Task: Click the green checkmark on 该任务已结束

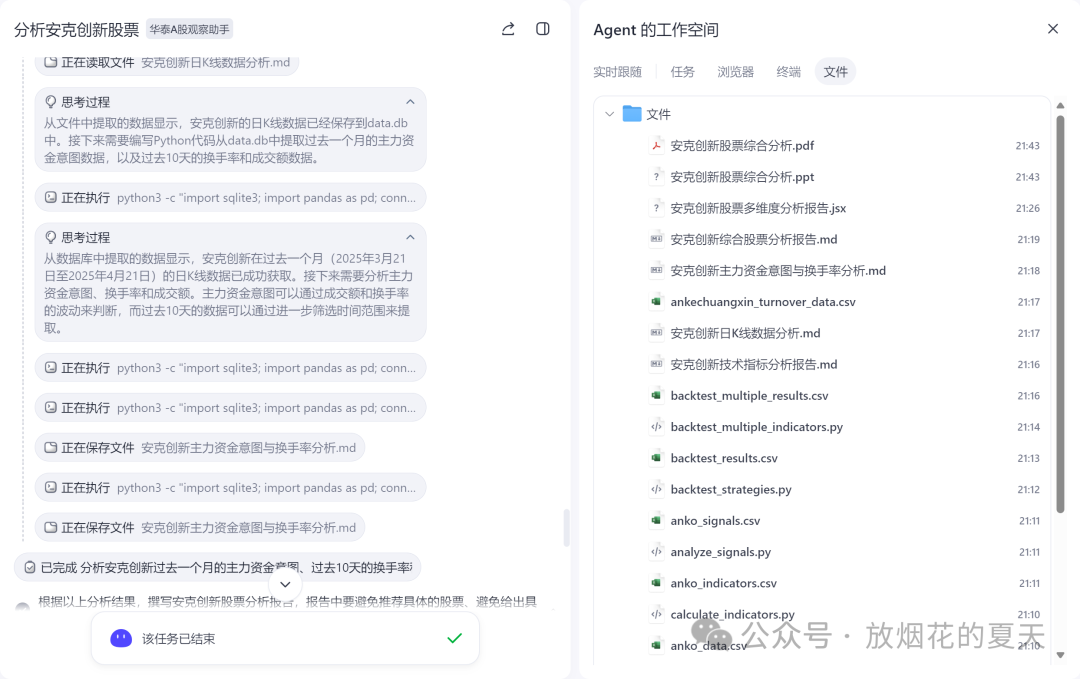Action: [x=454, y=638]
